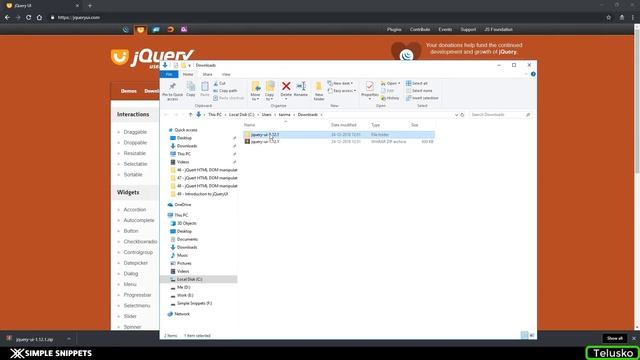Click Plugins link on jQuery site
Viewport: 640px width, 360px height.
pyautogui.click(x=394, y=29)
